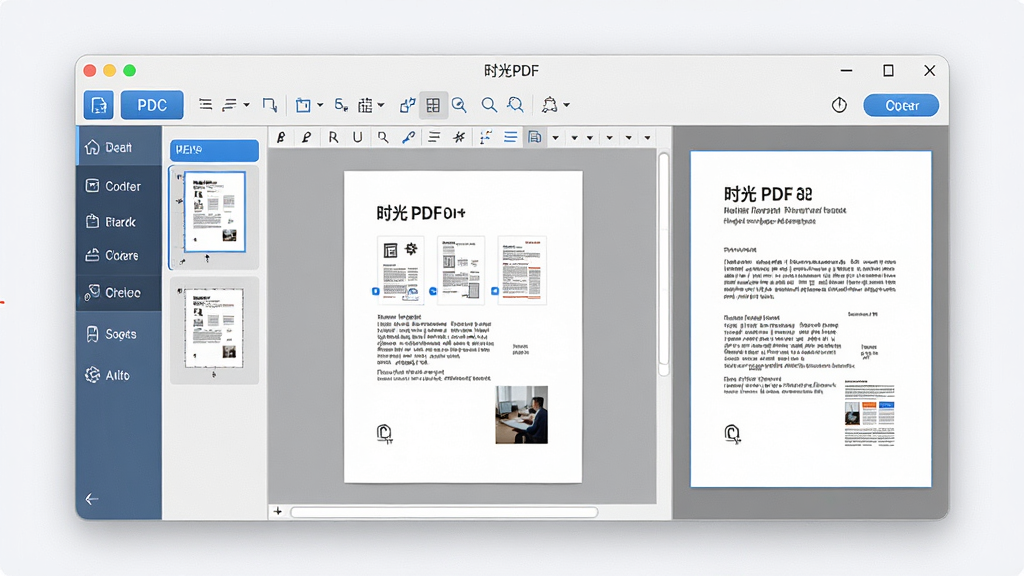Click the vertical scrollbar beside the document
This screenshot has height=576, width=1024.
[x=664, y=264]
